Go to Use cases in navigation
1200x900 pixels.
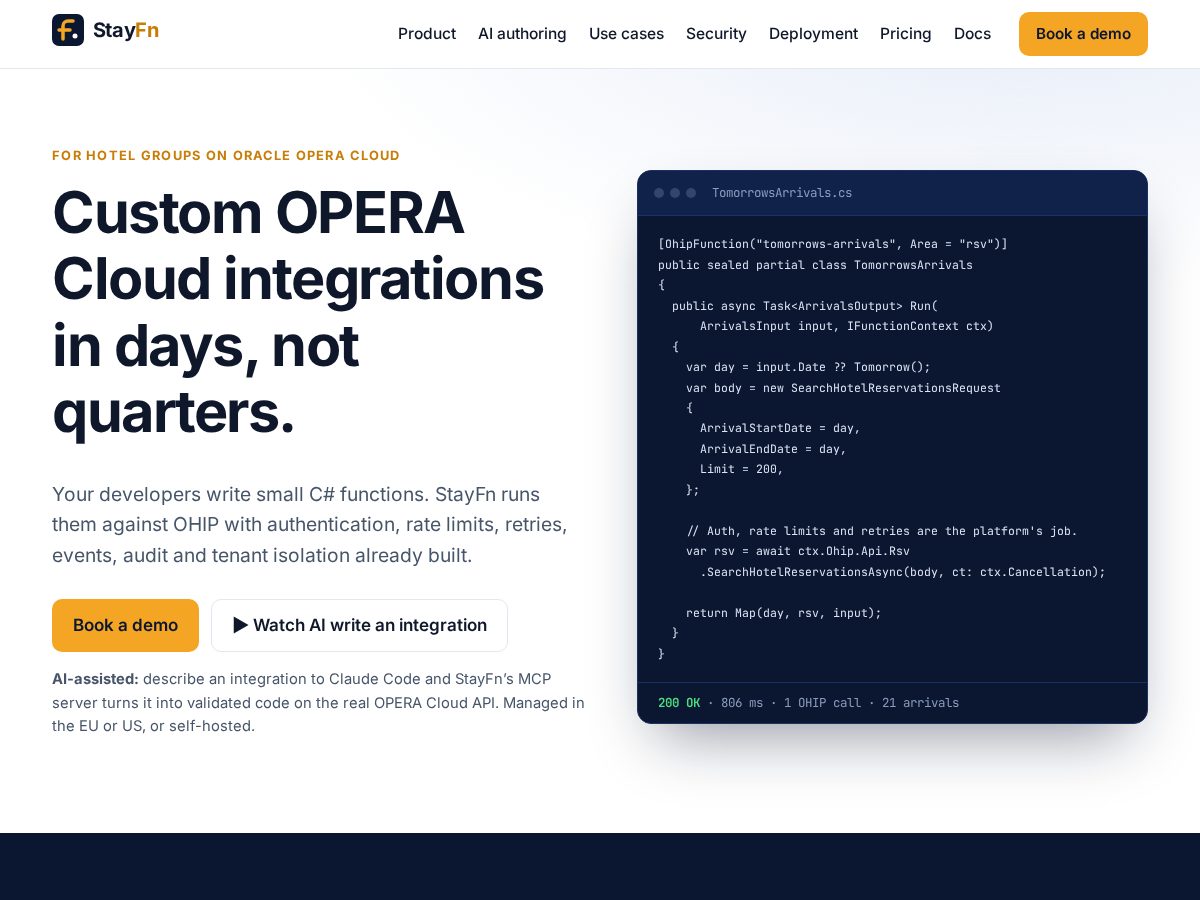[x=626, y=34]
